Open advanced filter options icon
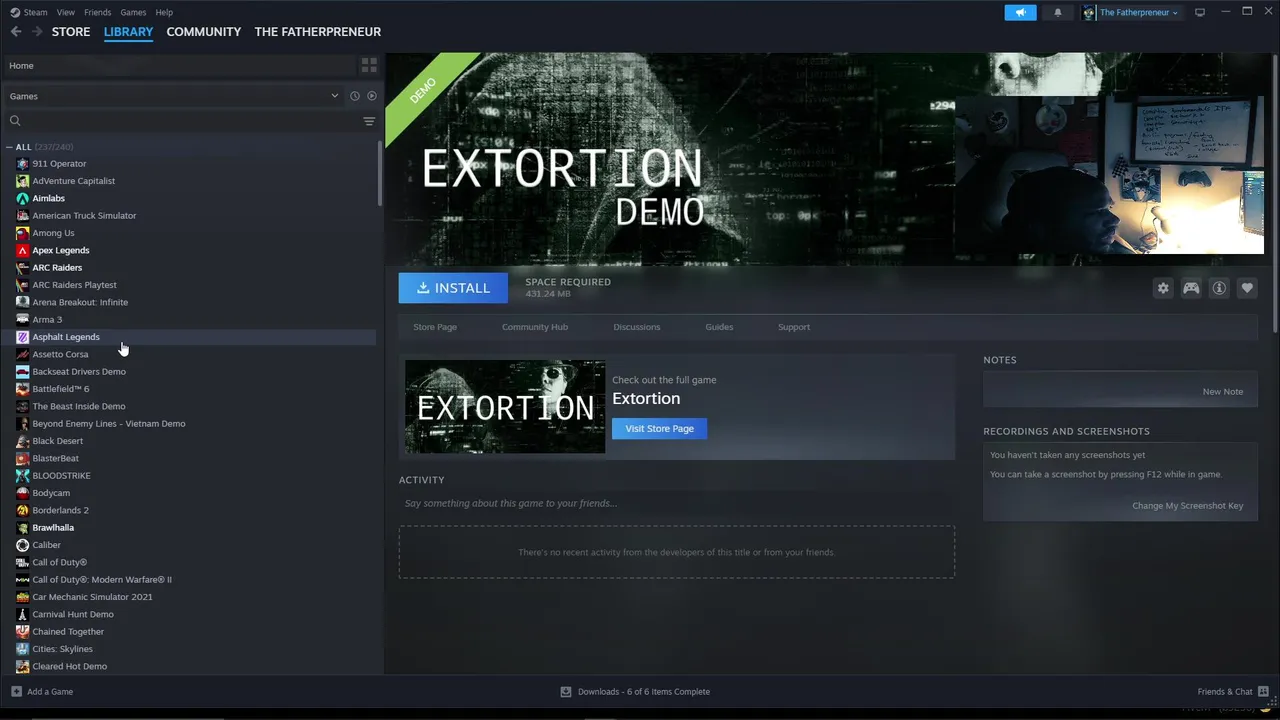The image size is (1280, 720). coord(369,121)
